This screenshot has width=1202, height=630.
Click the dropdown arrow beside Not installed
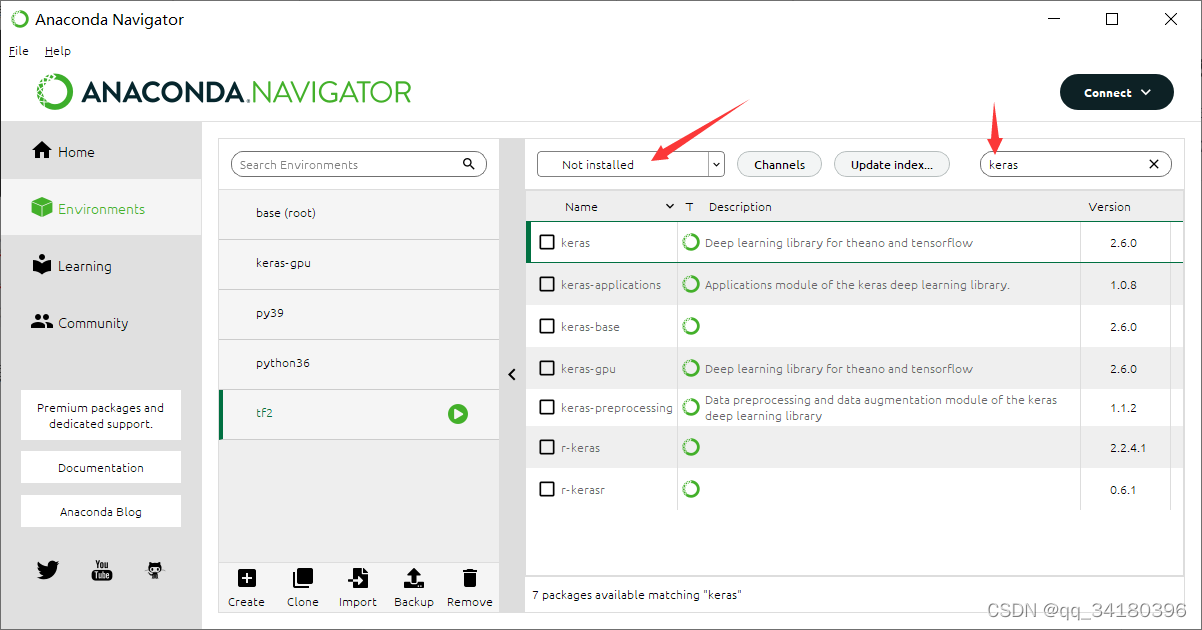point(716,164)
